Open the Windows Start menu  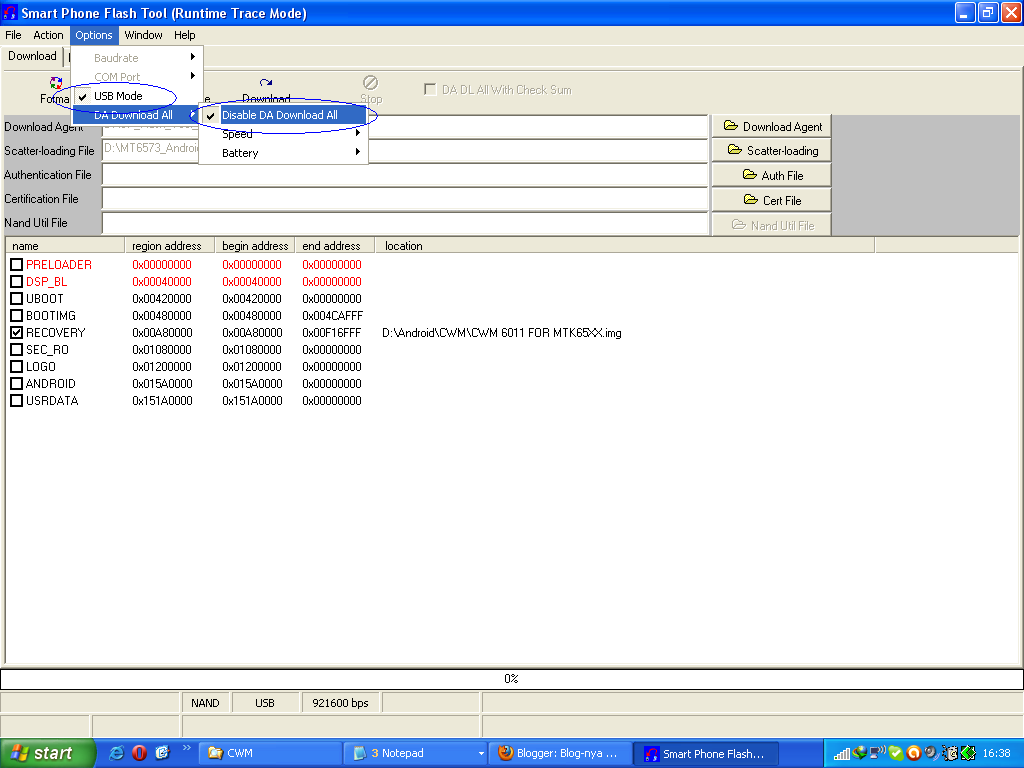47,753
